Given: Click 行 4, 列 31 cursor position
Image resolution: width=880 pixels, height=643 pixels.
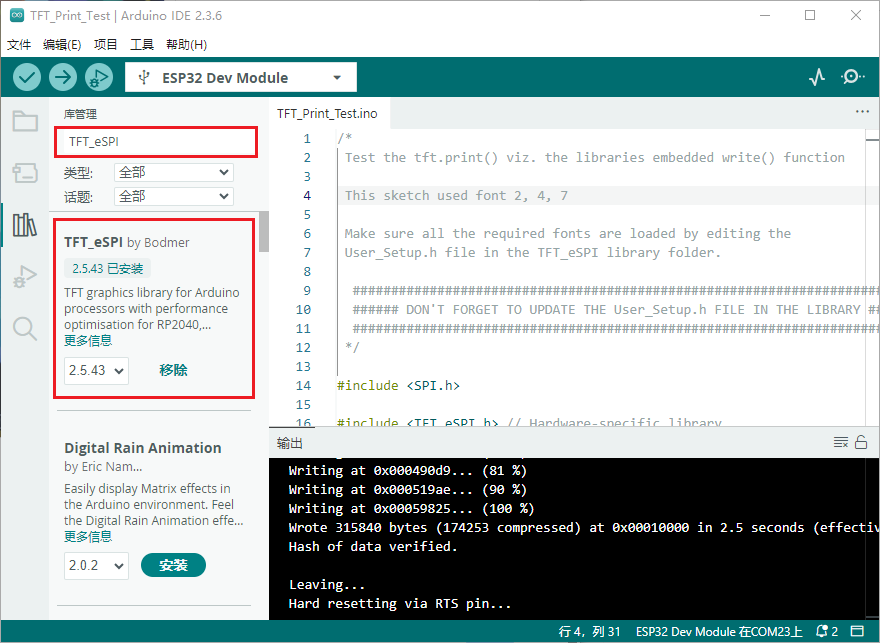Looking at the screenshot, I should tap(589, 632).
